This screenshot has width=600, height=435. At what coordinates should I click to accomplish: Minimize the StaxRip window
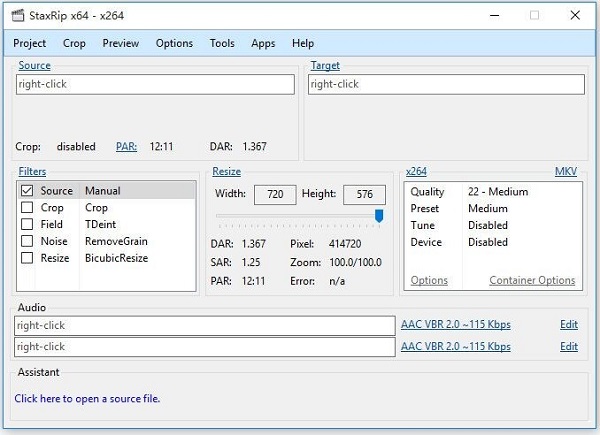click(495, 16)
